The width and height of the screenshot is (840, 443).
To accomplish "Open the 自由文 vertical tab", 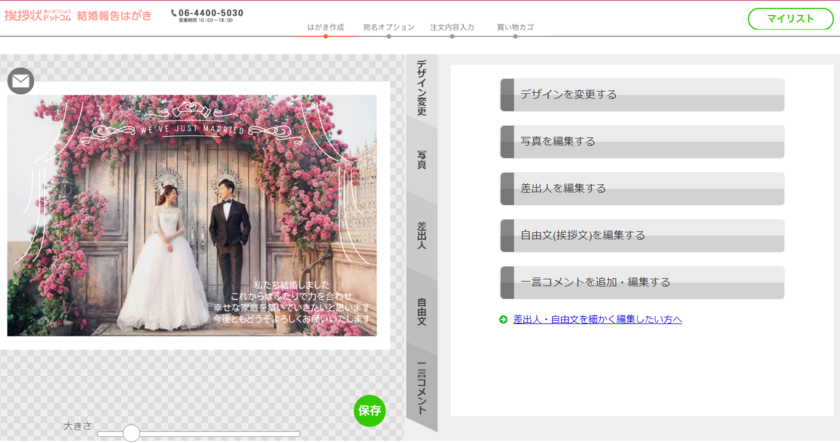I will coord(422,311).
